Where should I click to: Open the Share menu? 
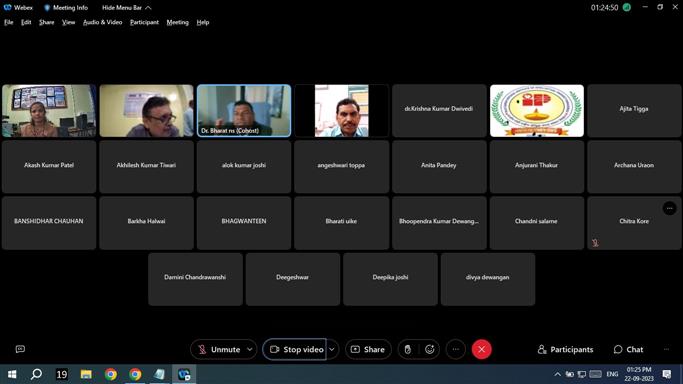[47, 22]
